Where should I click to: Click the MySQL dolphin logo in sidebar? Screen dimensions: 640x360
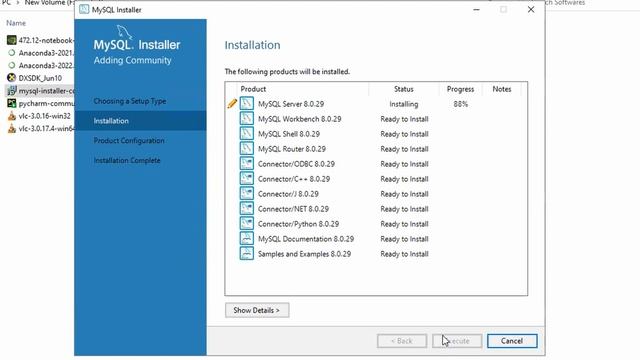point(124,32)
